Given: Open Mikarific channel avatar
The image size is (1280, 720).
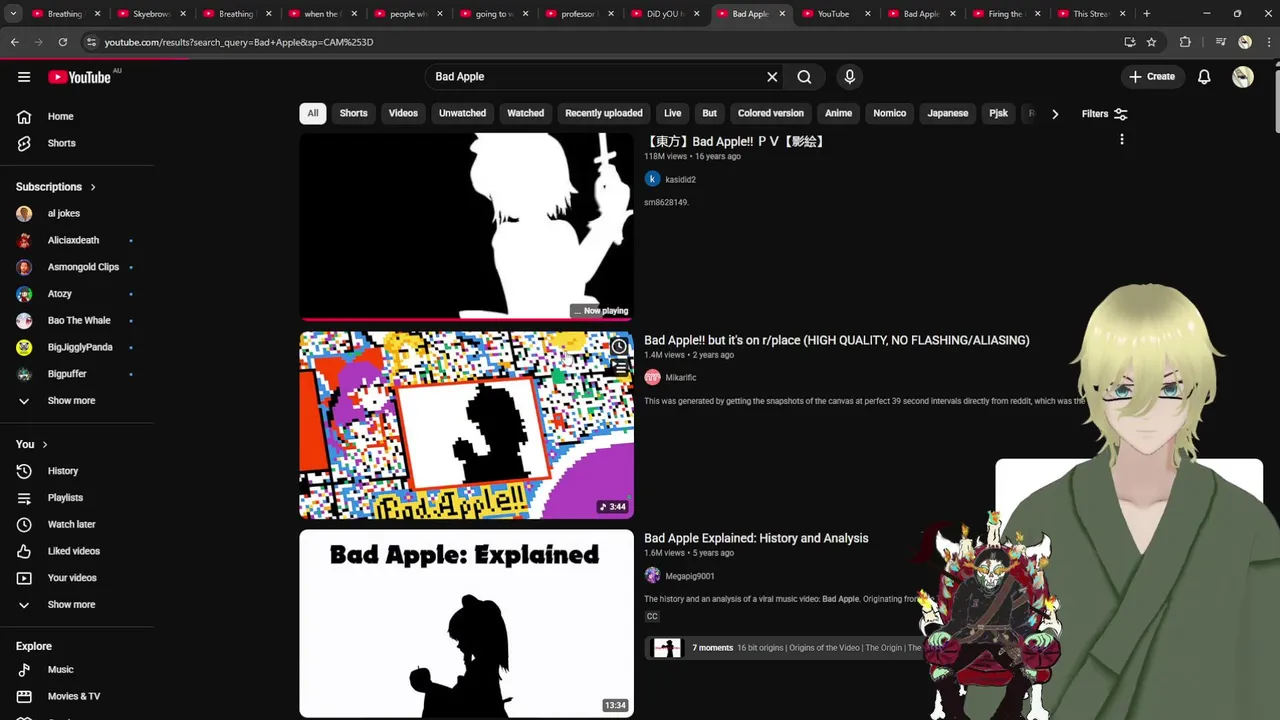Looking at the screenshot, I should coord(652,377).
